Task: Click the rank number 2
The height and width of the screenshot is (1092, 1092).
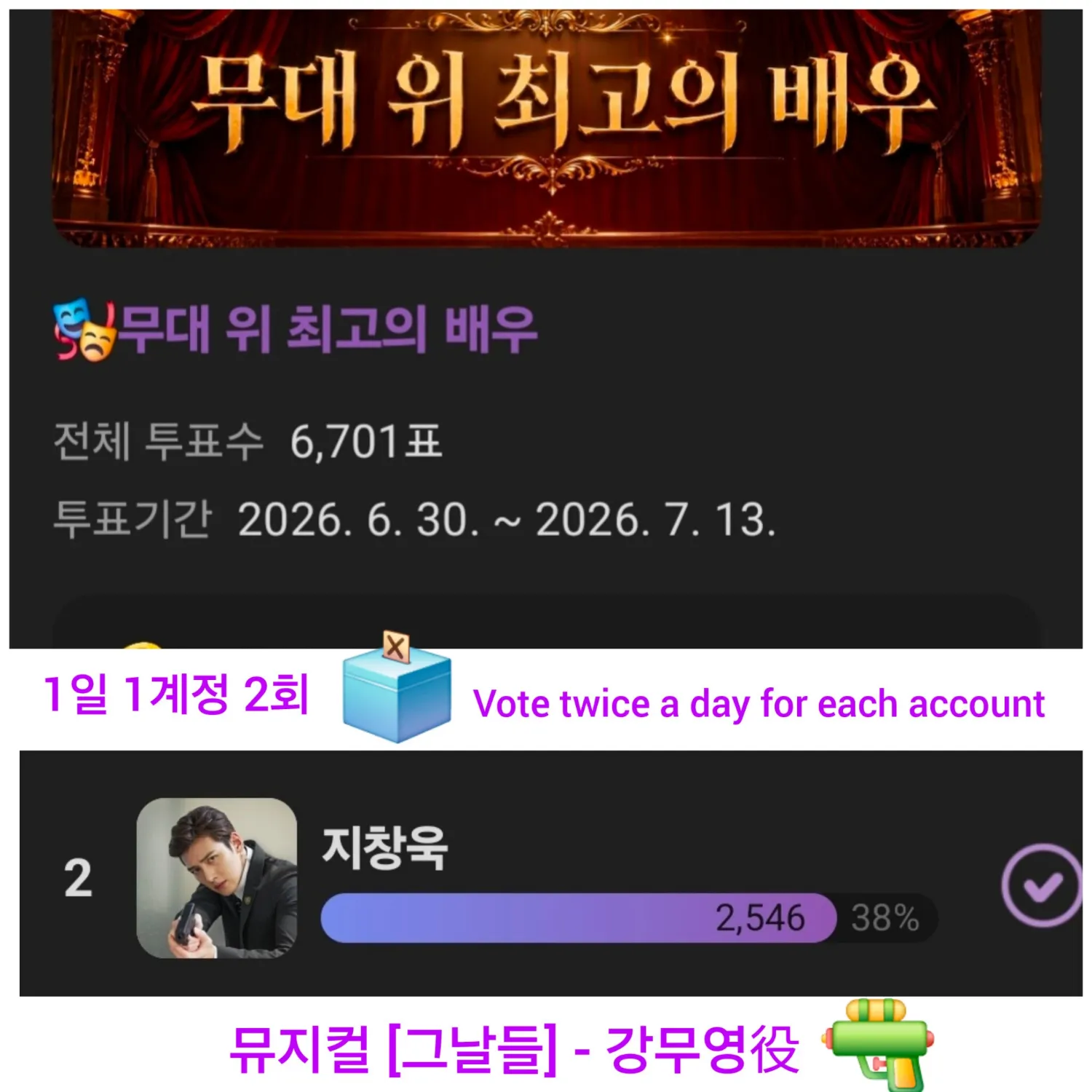Action: [x=78, y=879]
